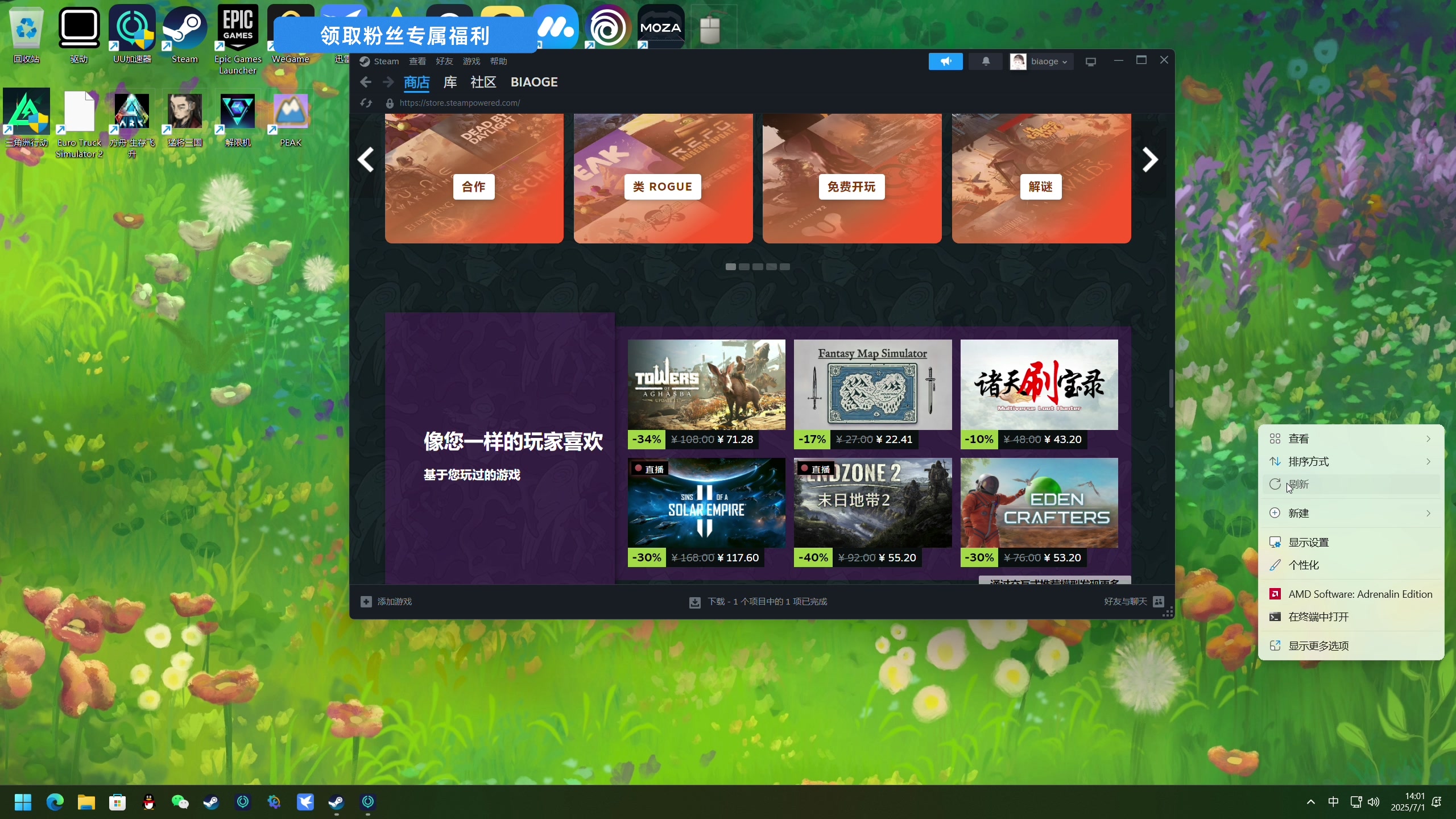Open the 查看 menu in Steam
The width and height of the screenshot is (1456, 819).
417,61
